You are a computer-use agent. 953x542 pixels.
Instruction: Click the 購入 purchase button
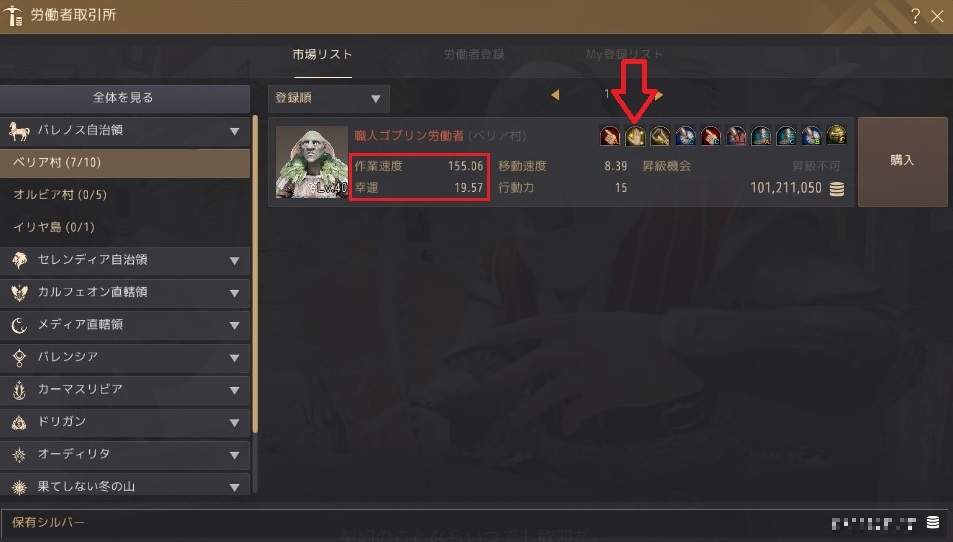click(903, 161)
